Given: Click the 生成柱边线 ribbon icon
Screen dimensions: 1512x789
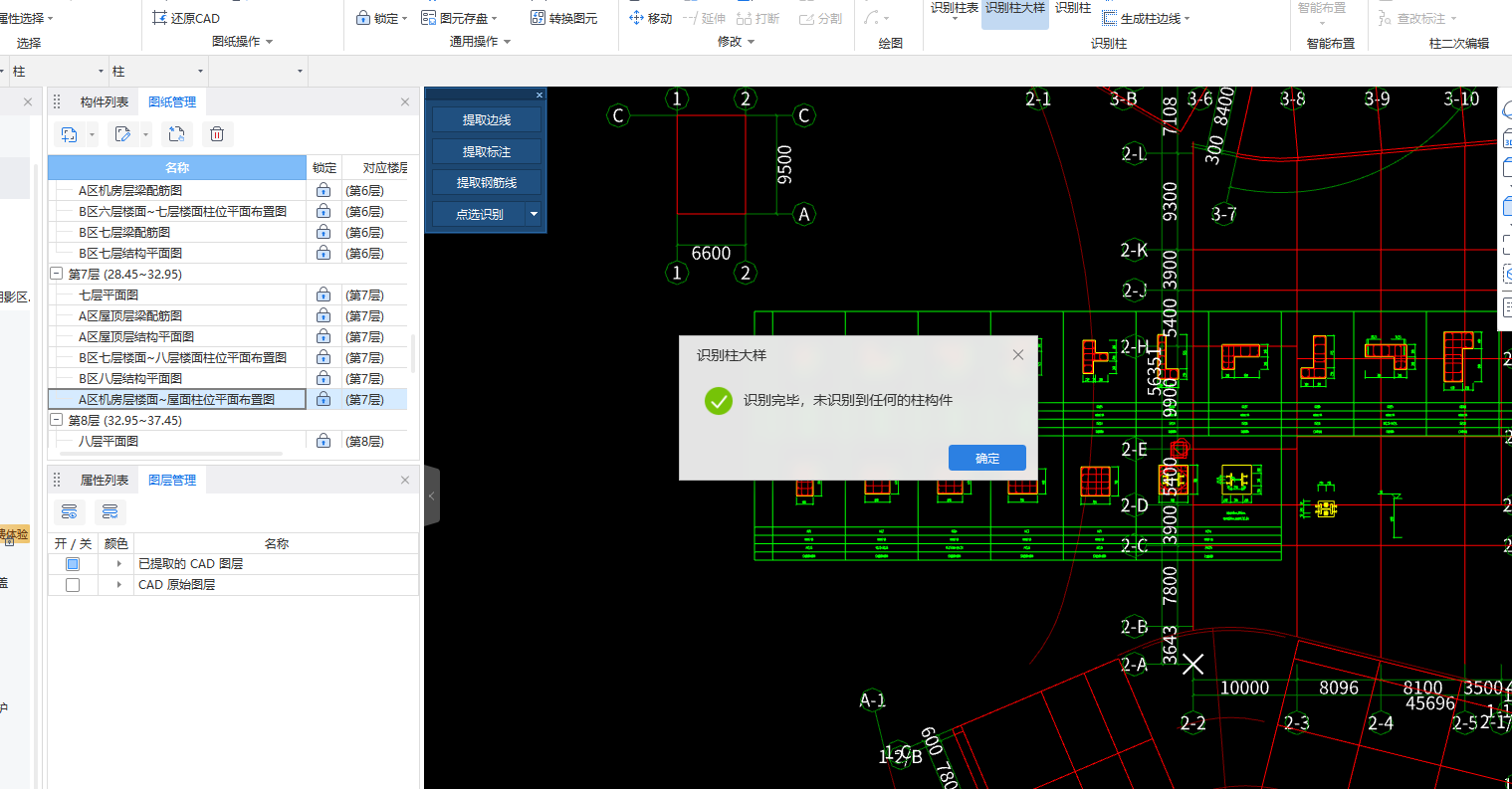Looking at the screenshot, I should [x=1110, y=18].
